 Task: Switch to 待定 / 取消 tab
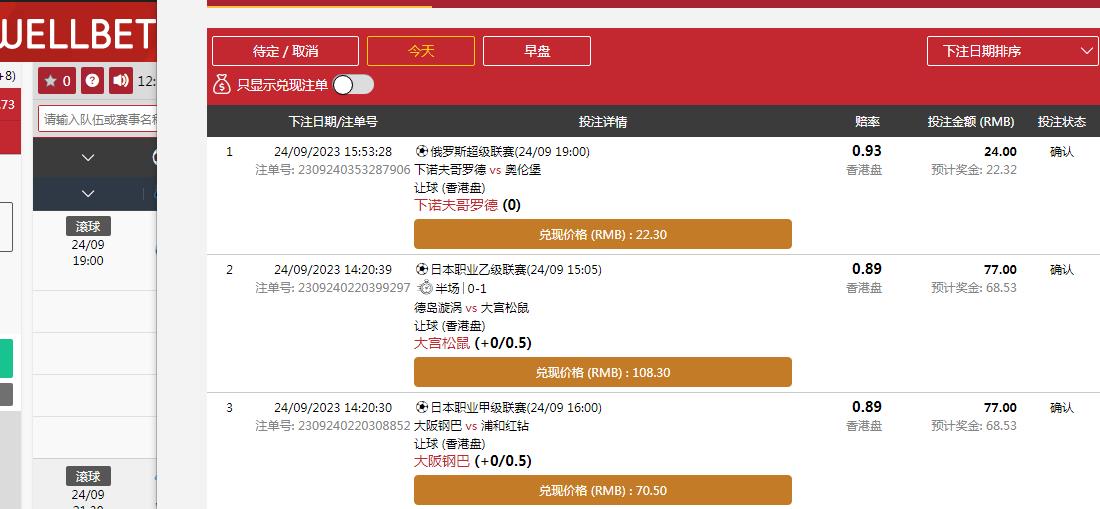[286, 51]
